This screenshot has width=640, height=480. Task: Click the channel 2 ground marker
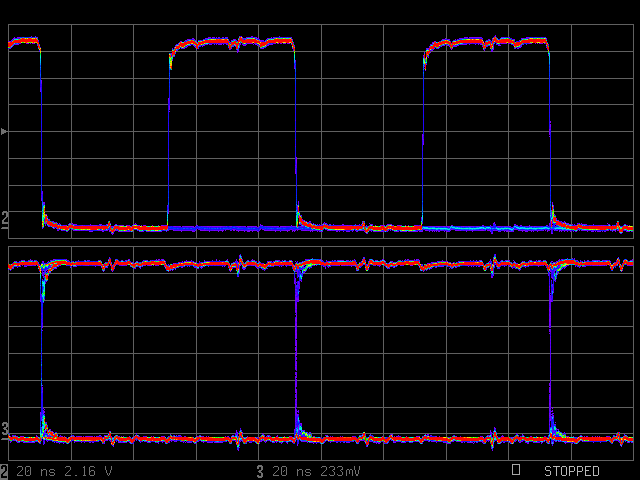pos(4,220)
